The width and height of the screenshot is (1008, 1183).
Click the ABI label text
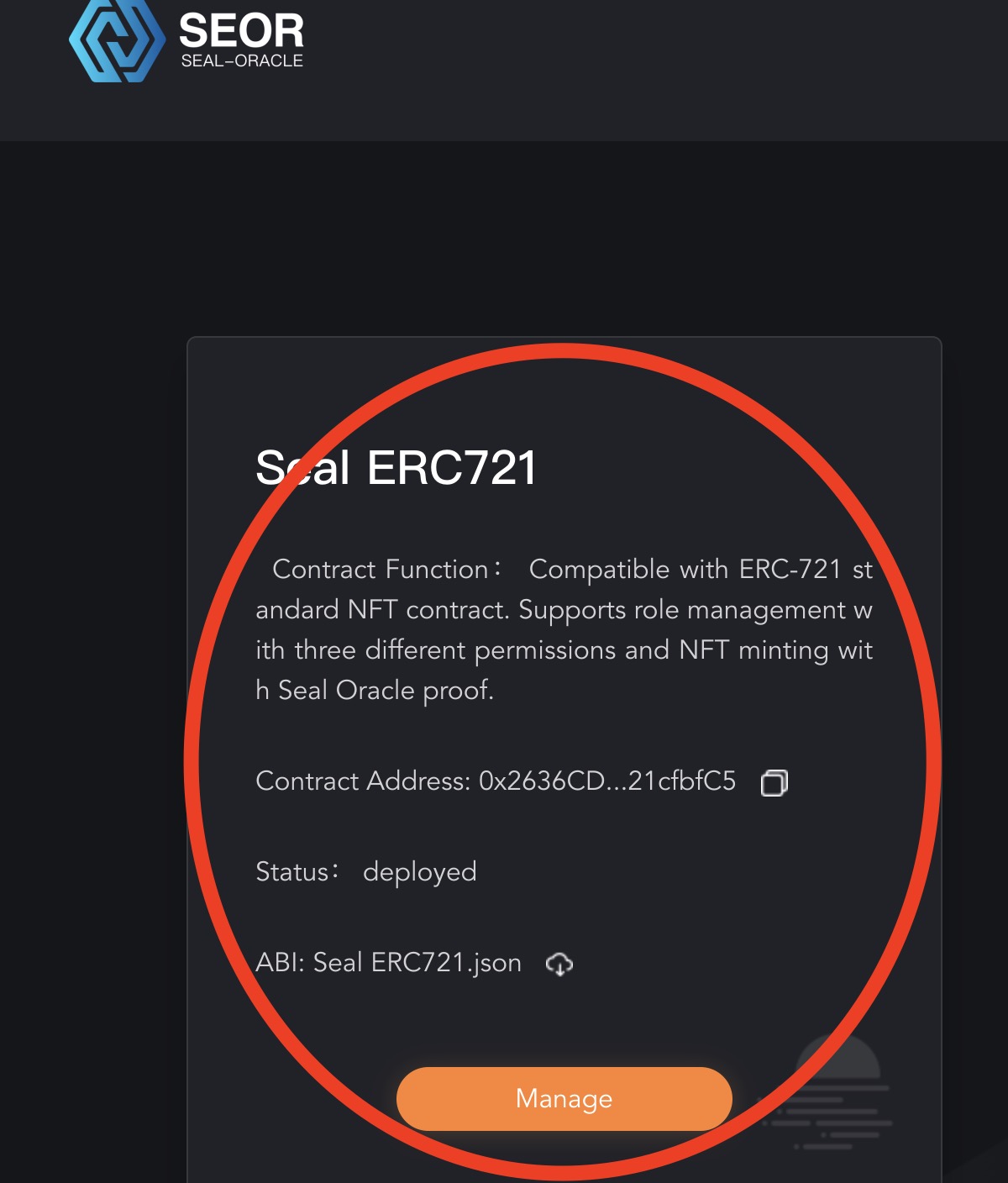[x=279, y=963]
